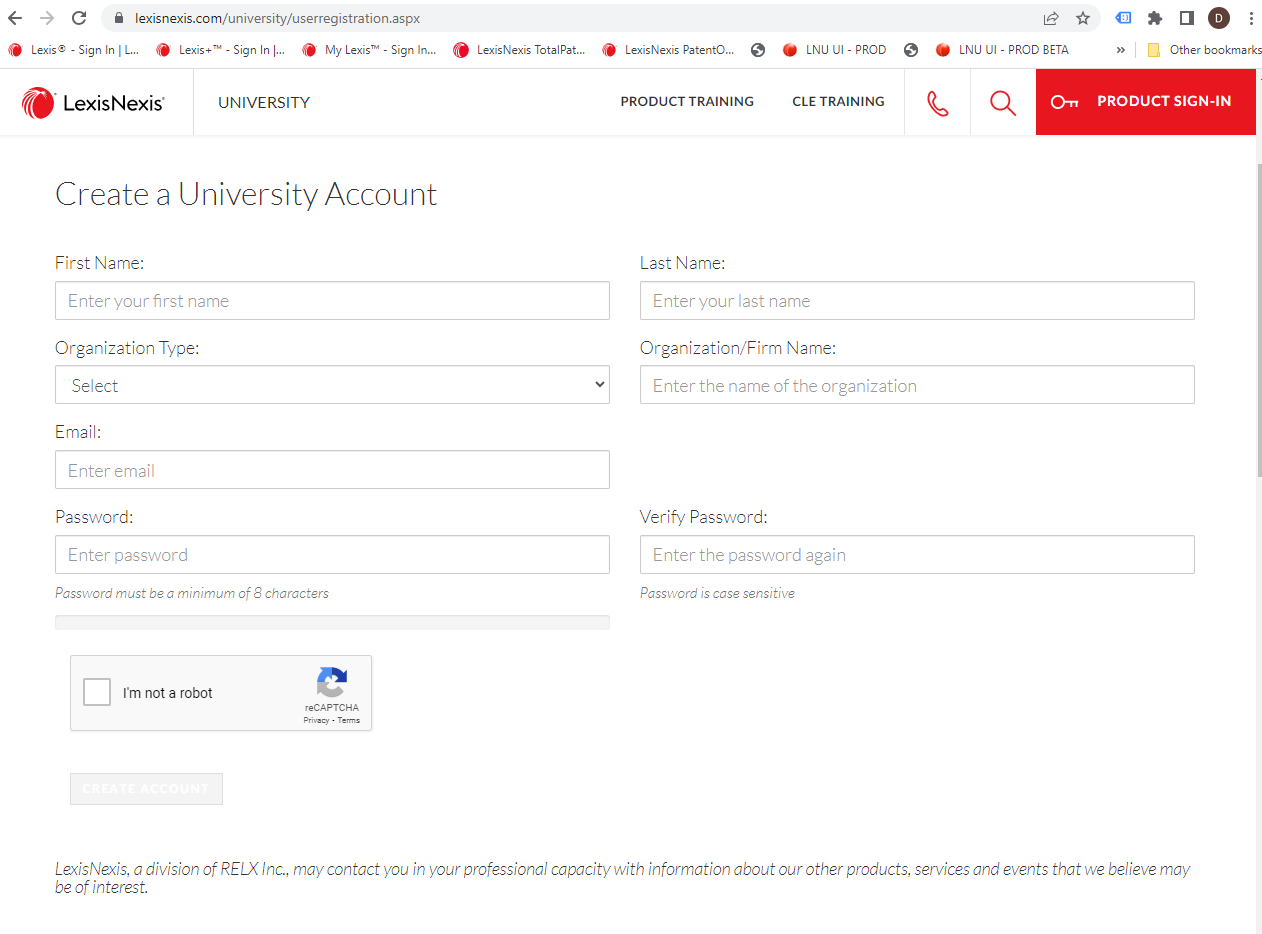
Task: Click the LexisNexis logo
Action: coord(93,103)
